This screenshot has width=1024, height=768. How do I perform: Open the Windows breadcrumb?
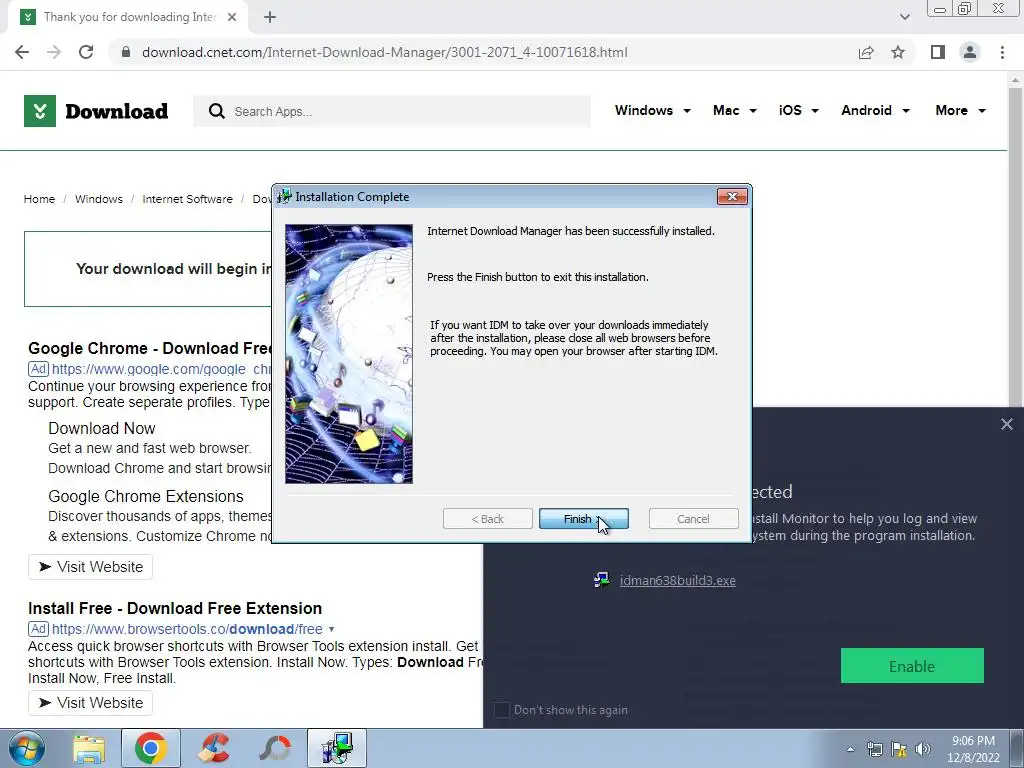(99, 199)
